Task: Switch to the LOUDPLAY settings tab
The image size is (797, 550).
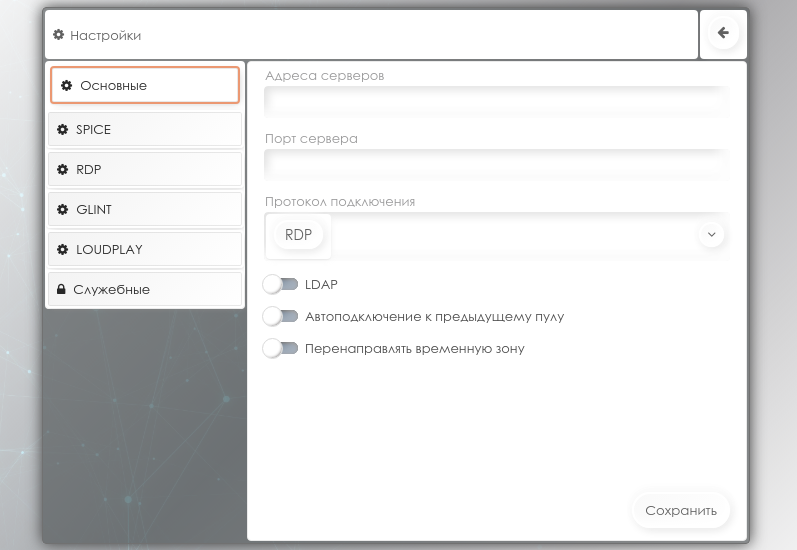Action: click(x=145, y=250)
